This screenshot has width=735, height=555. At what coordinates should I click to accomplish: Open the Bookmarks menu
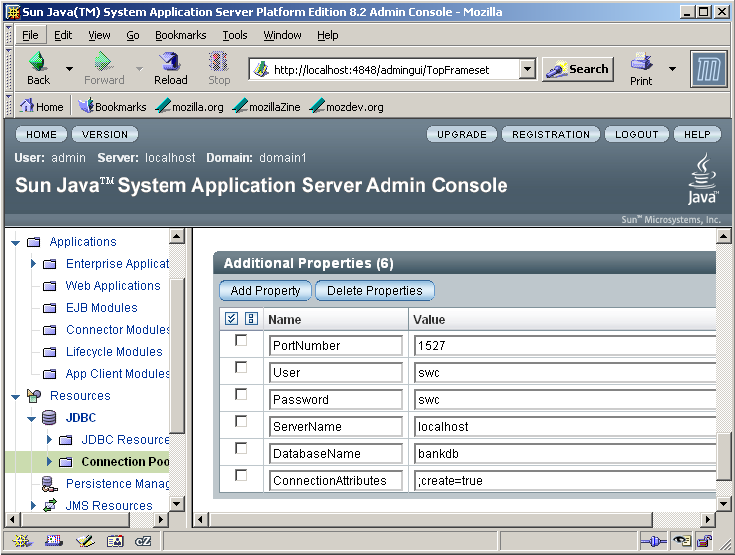pos(180,35)
